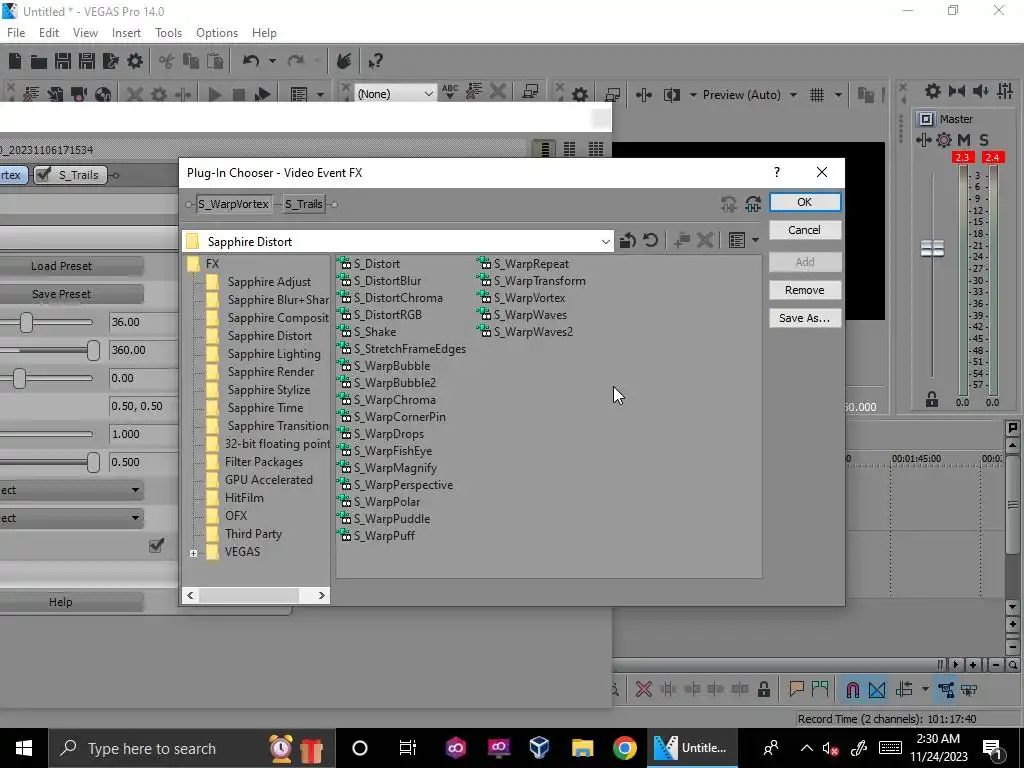Toggle the Master fader channel lock
This screenshot has width=1024, height=768.
(x=932, y=399)
